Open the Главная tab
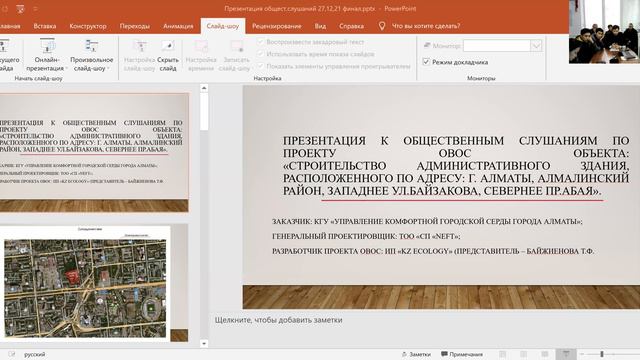 pyautogui.click(x=10, y=26)
